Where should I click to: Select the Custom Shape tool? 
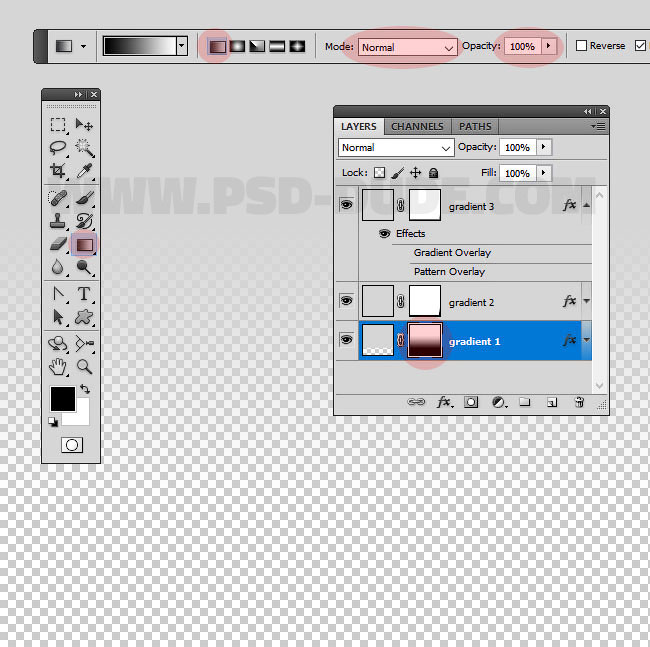[84, 317]
